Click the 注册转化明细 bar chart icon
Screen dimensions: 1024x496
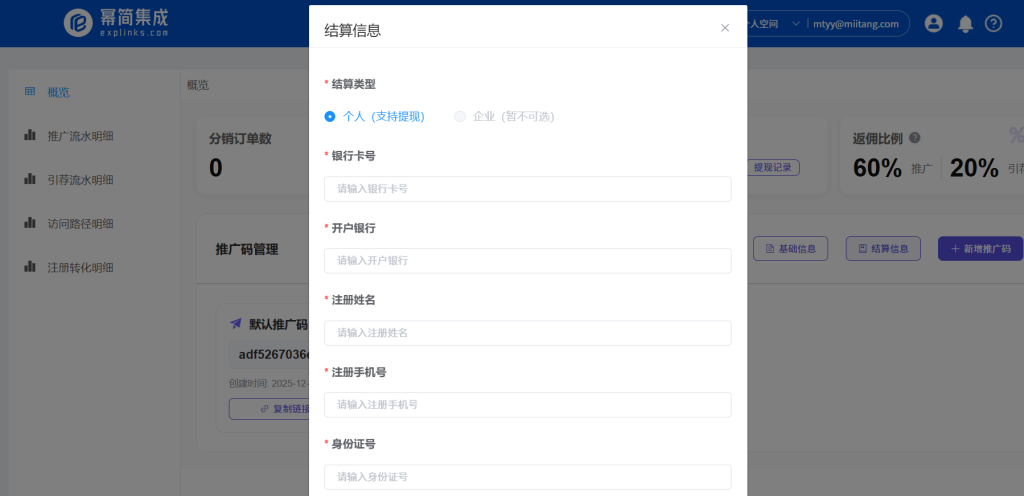point(30,266)
